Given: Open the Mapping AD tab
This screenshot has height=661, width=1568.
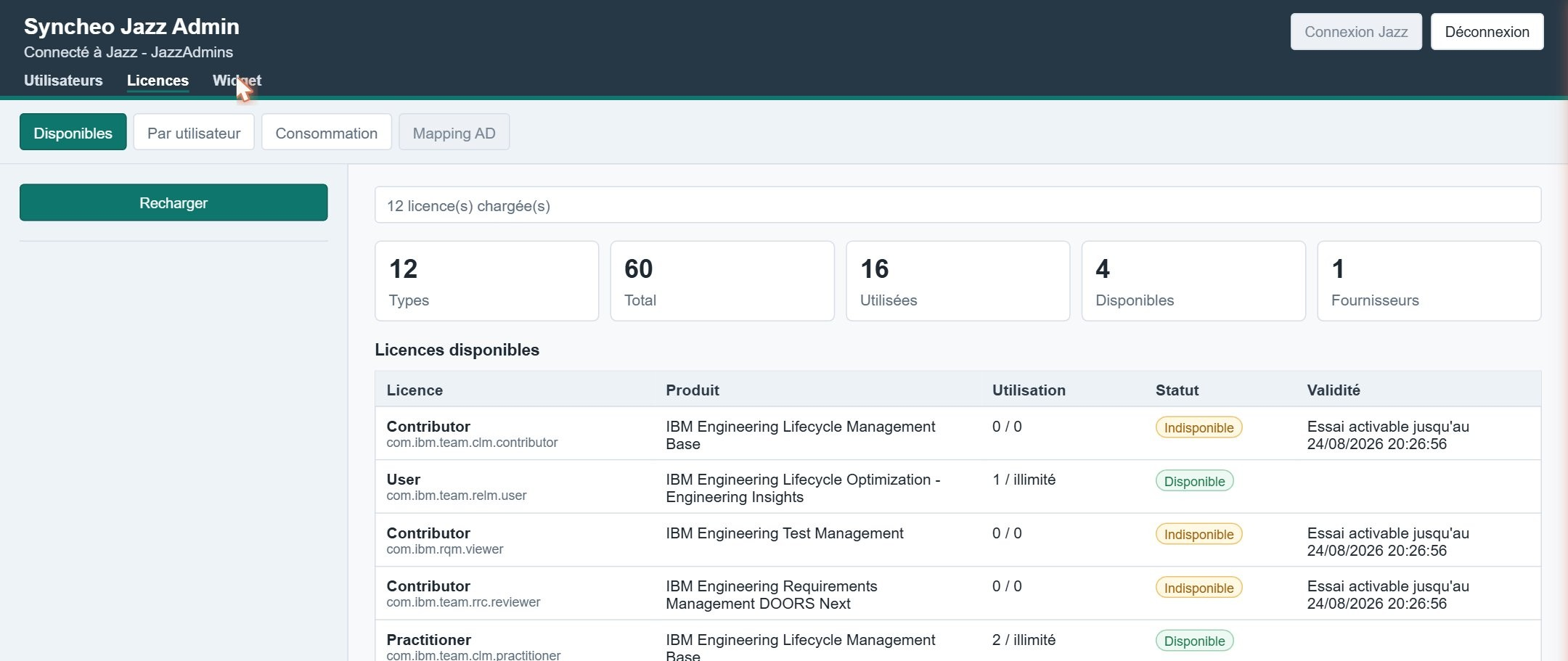Looking at the screenshot, I should click(454, 132).
